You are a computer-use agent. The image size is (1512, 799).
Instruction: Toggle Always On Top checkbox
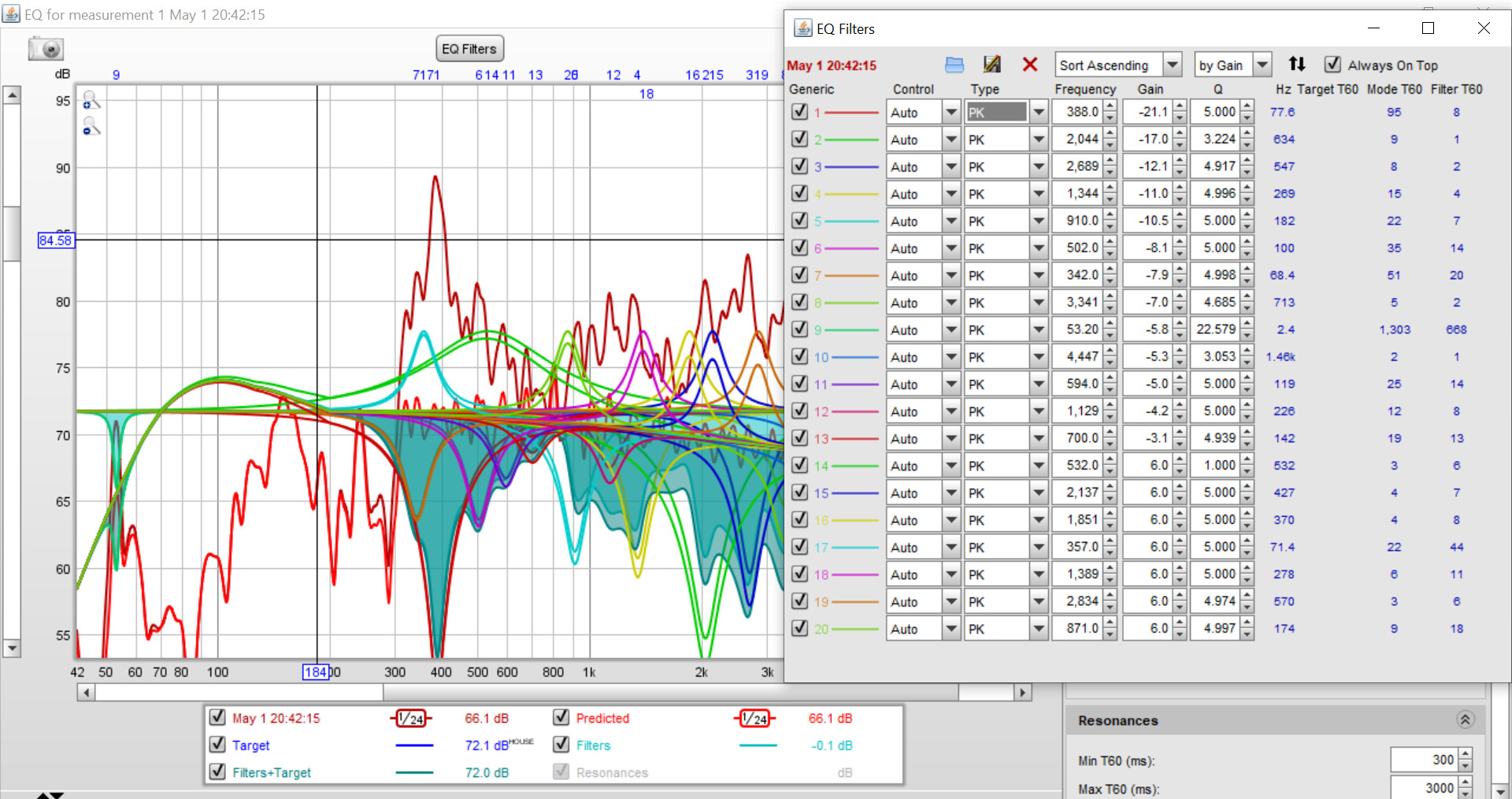coord(1332,65)
